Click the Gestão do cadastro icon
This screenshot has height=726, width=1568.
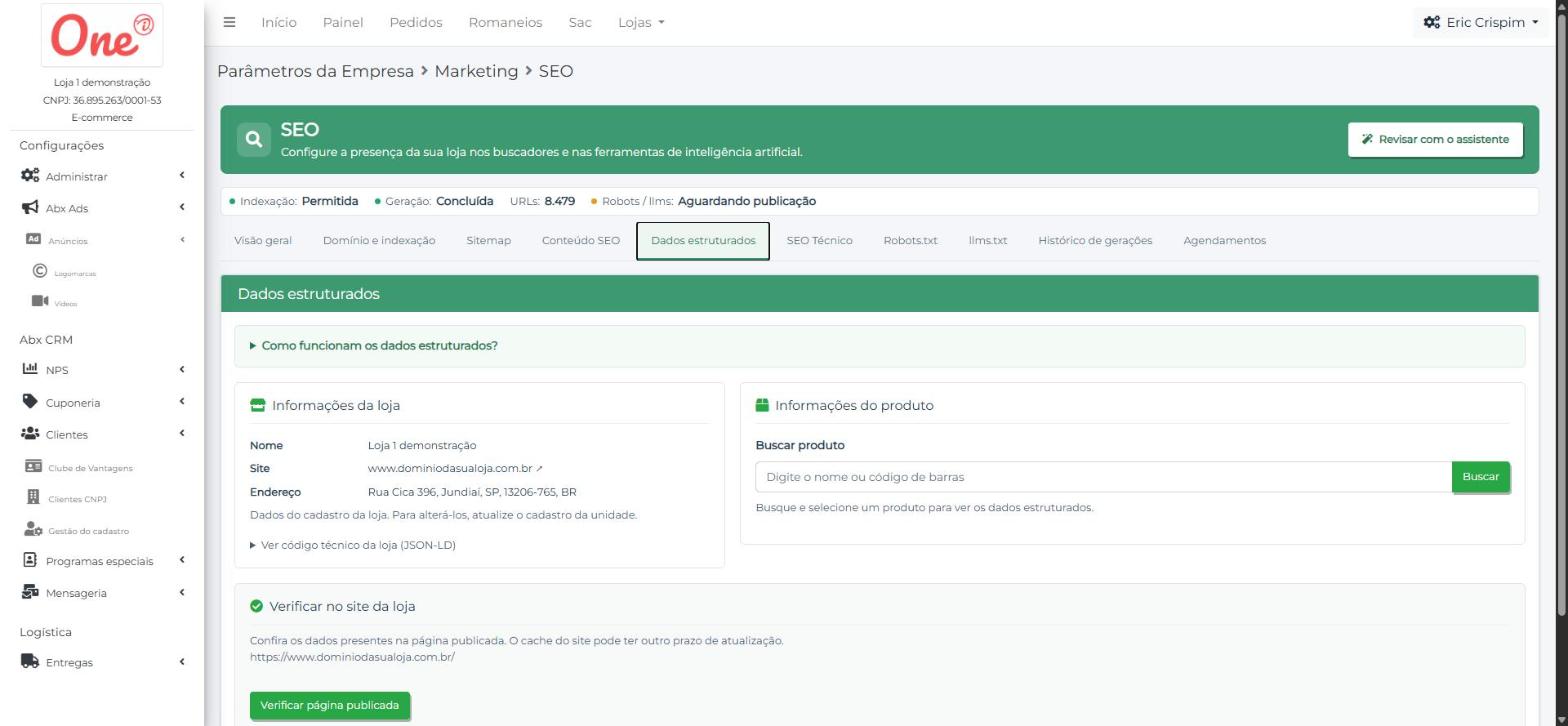pyautogui.click(x=33, y=530)
